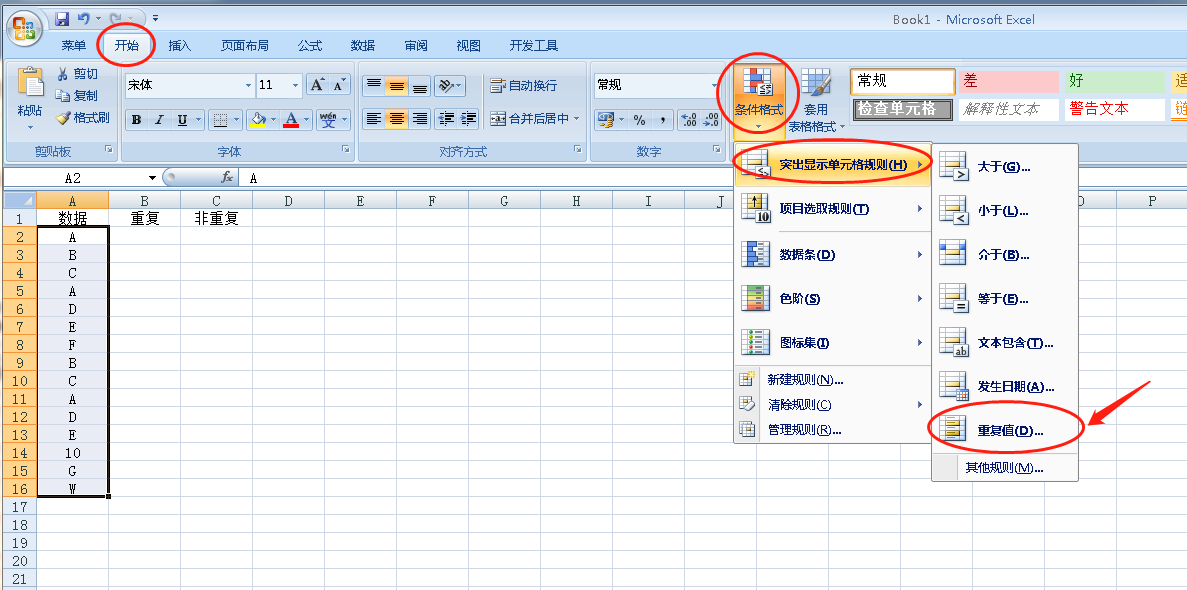Click the percent style icon
Viewport: 1187px width, 590px height.
tap(640, 120)
